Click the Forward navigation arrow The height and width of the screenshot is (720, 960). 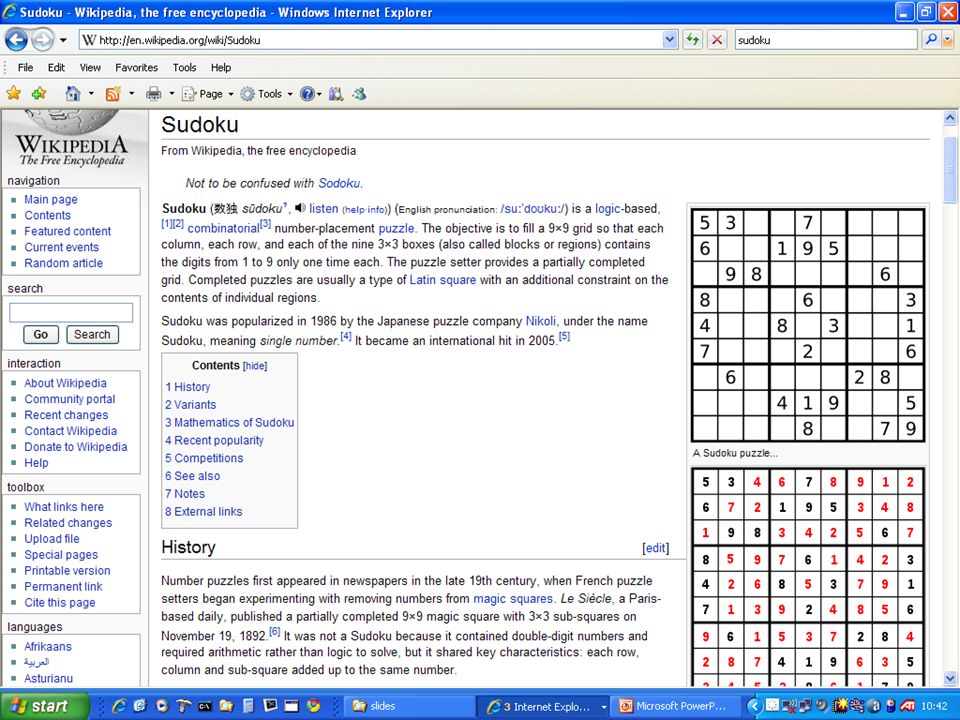(x=42, y=40)
